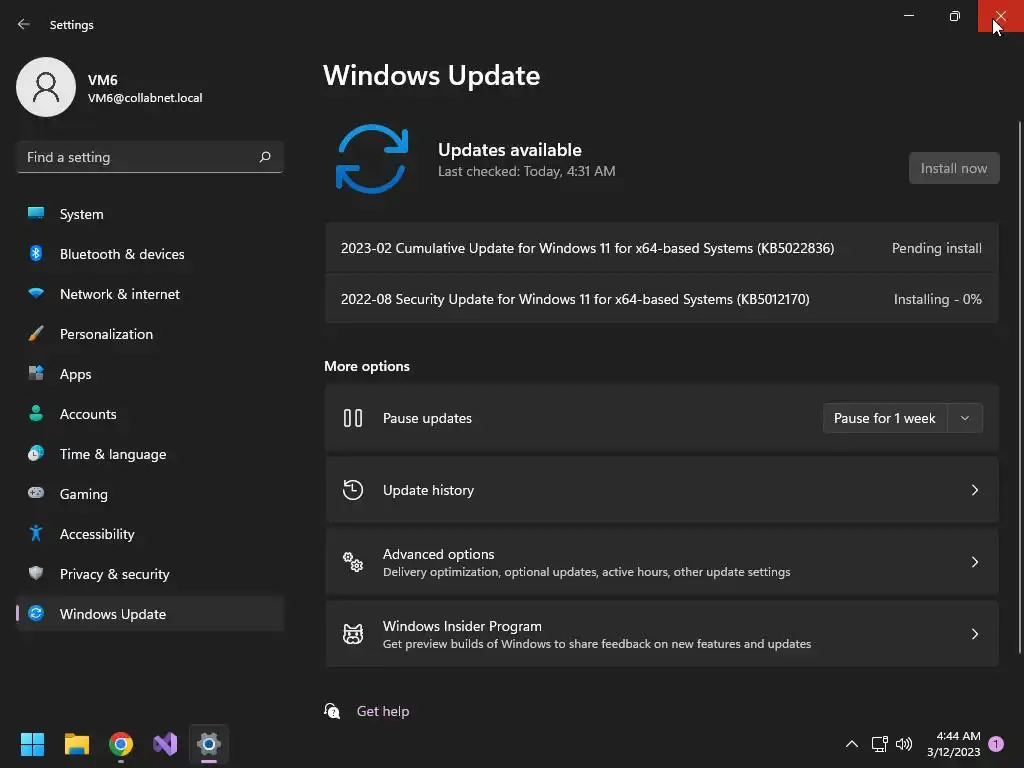Click the Accessibility figure icon in the sidebar
This screenshot has height=768, width=1024.
coord(36,534)
